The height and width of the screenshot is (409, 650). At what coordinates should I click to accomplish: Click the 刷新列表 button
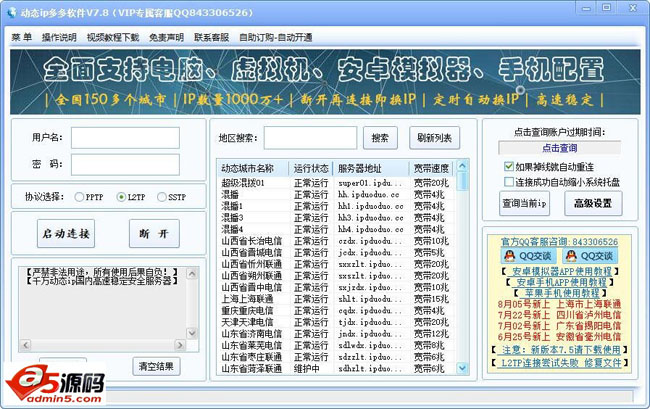pos(434,138)
